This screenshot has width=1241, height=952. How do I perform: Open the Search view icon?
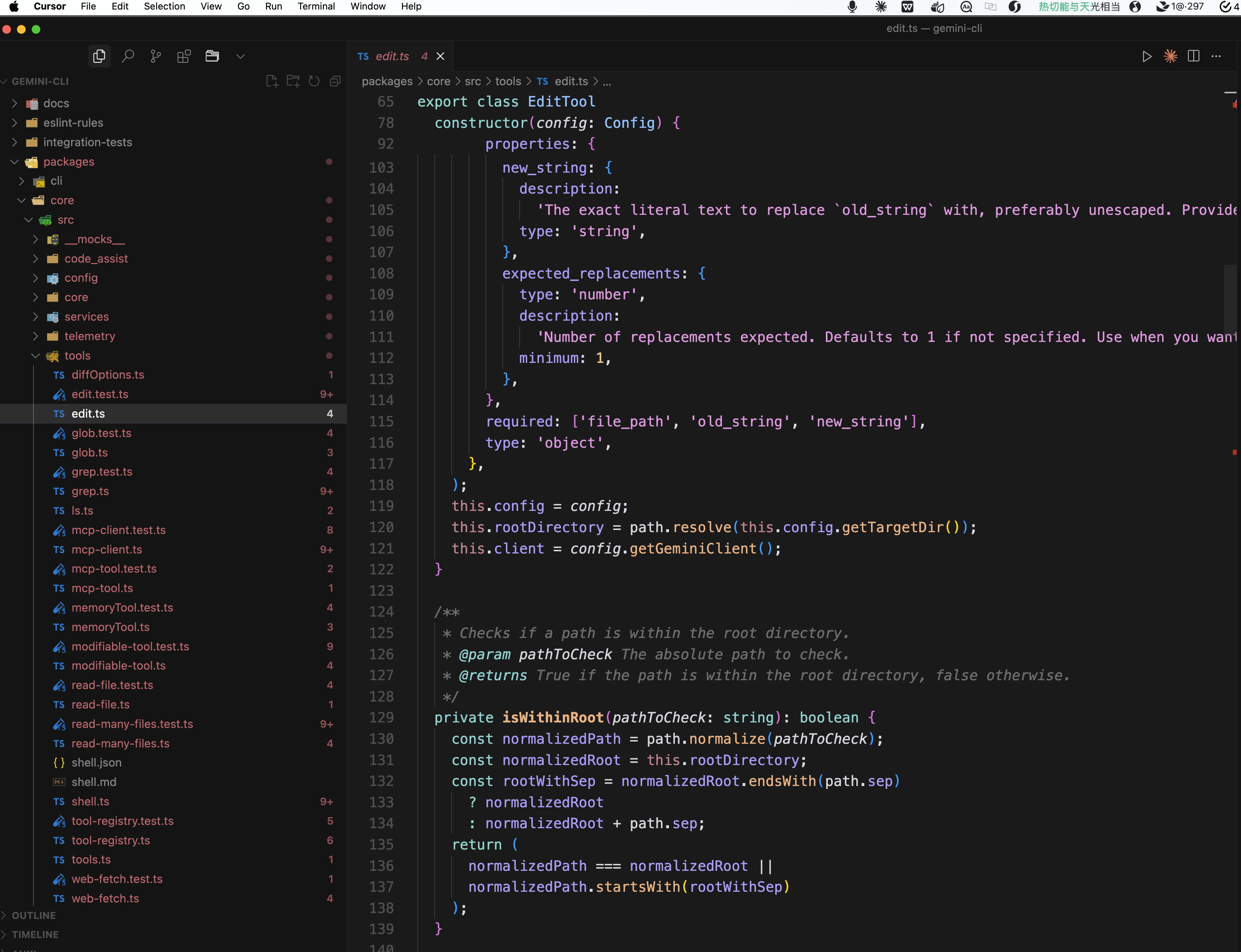128,56
